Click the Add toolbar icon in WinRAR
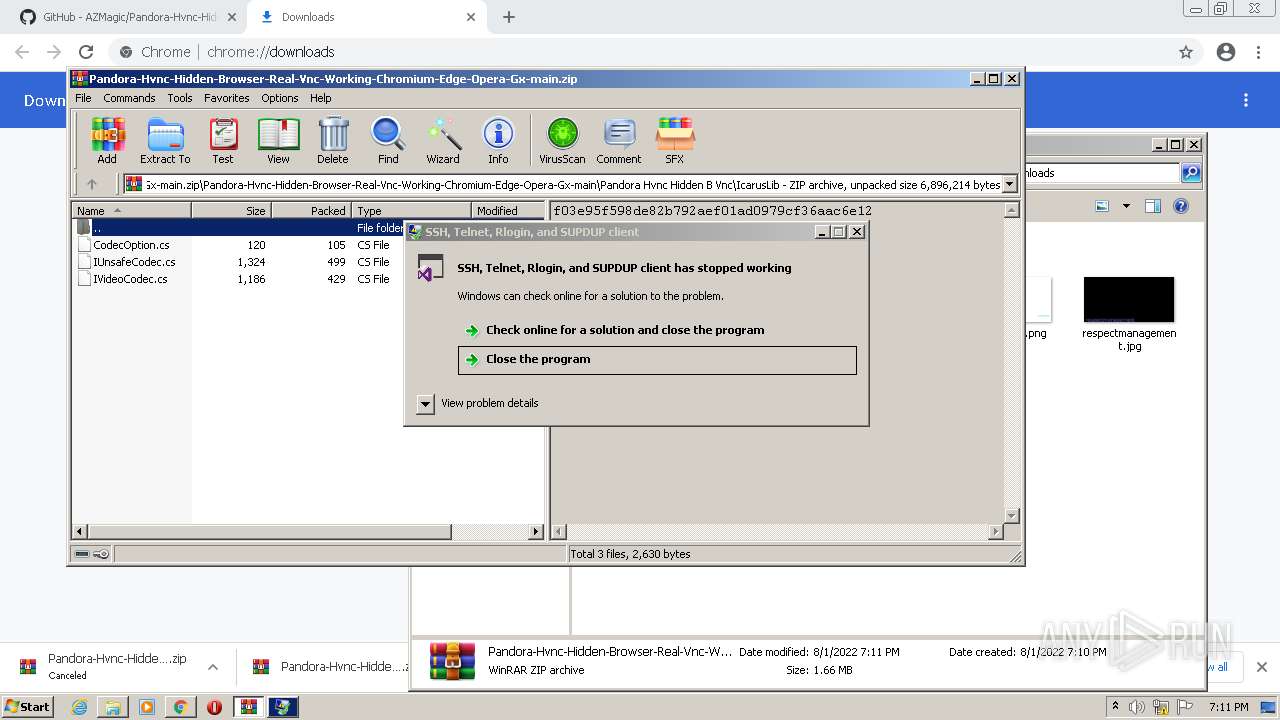 (107, 141)
